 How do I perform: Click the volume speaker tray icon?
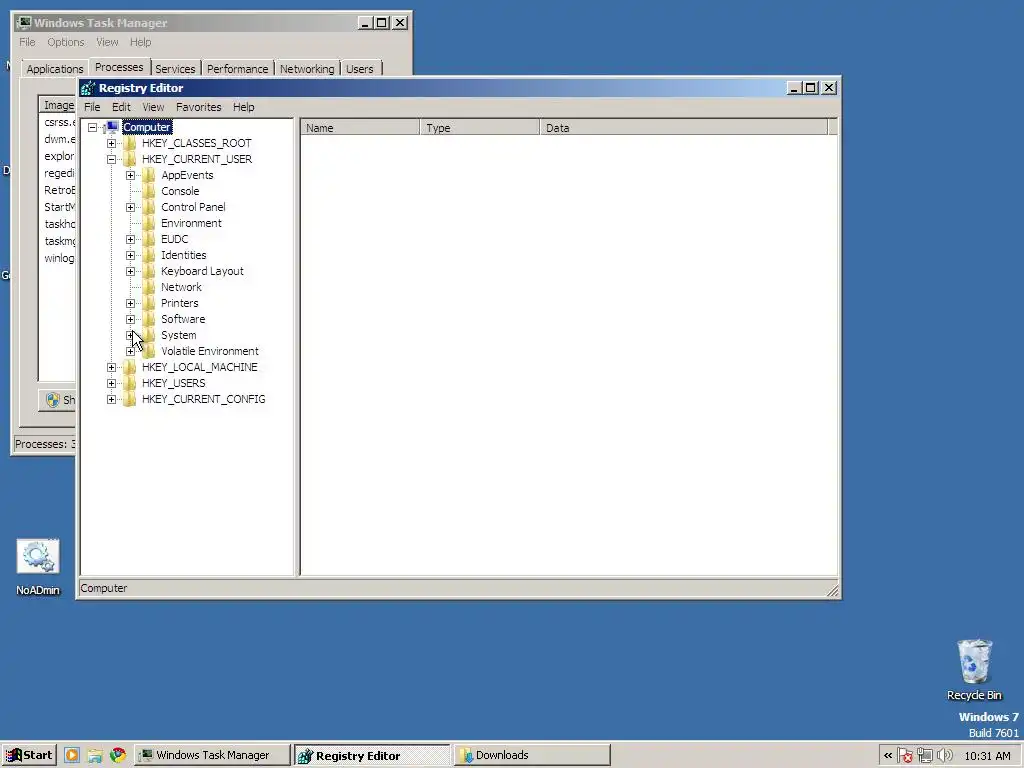click(944, 756)
